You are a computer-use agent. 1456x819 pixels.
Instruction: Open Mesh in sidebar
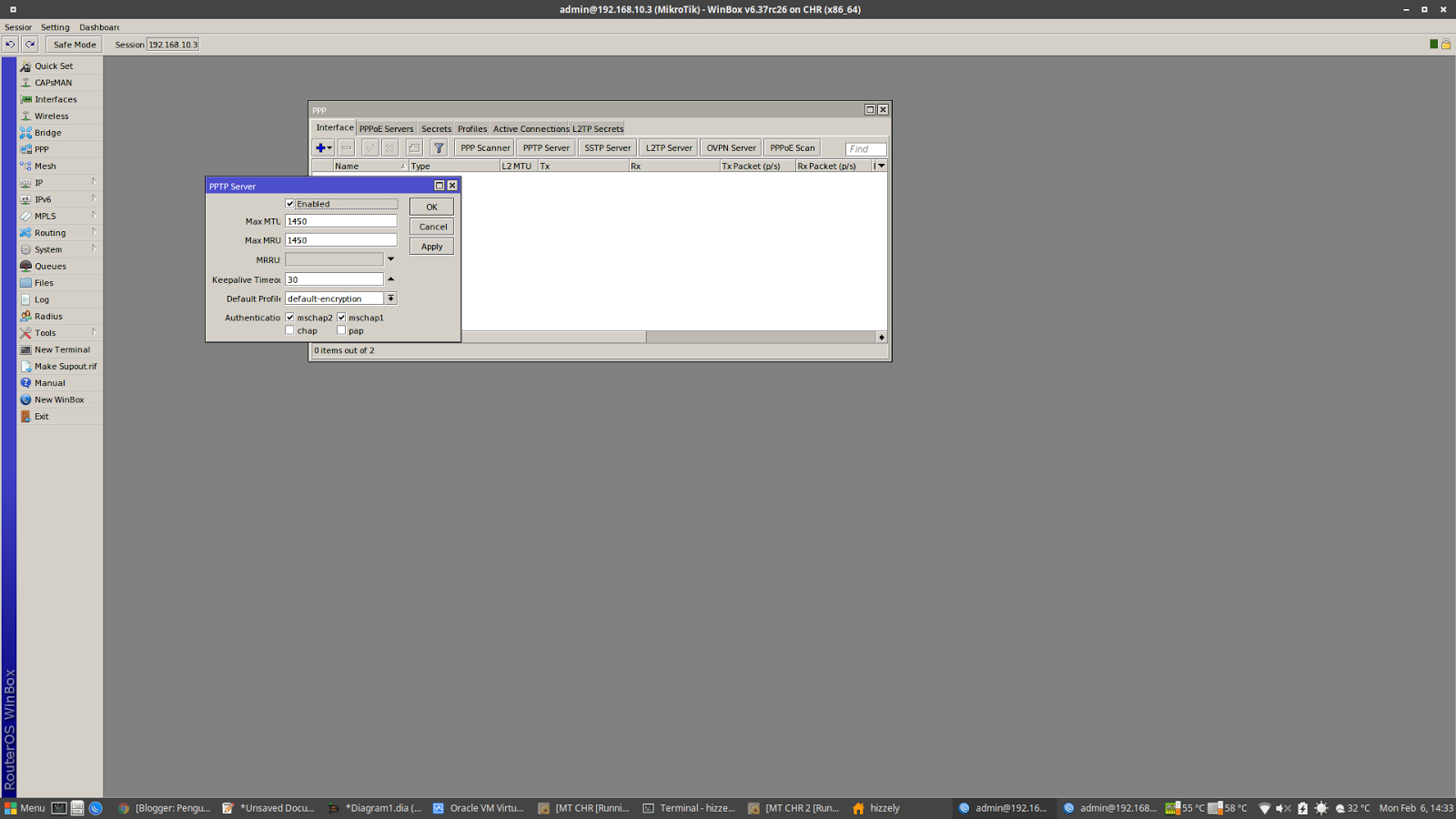coord(60,167)
